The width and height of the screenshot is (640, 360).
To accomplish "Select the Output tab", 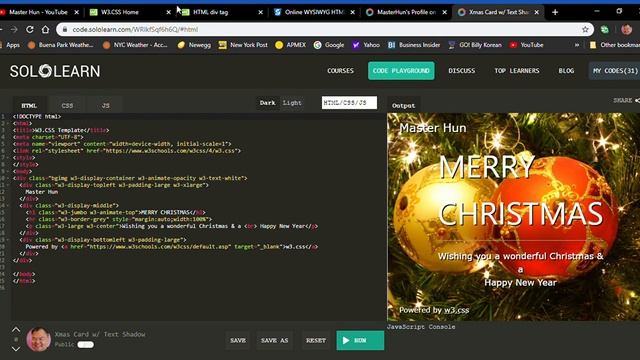I will point(403,105).
